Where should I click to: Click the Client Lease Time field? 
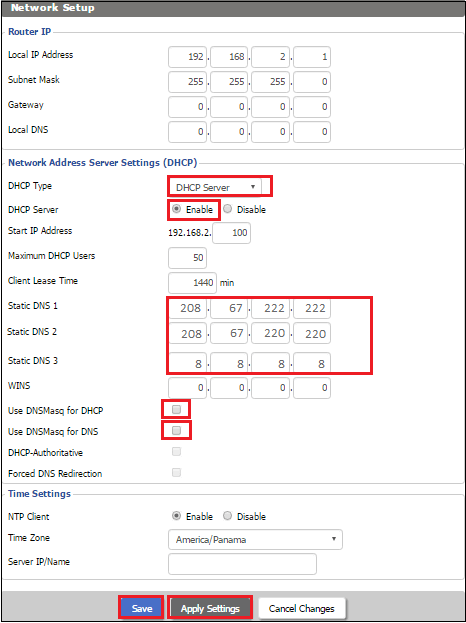[193, 283]
